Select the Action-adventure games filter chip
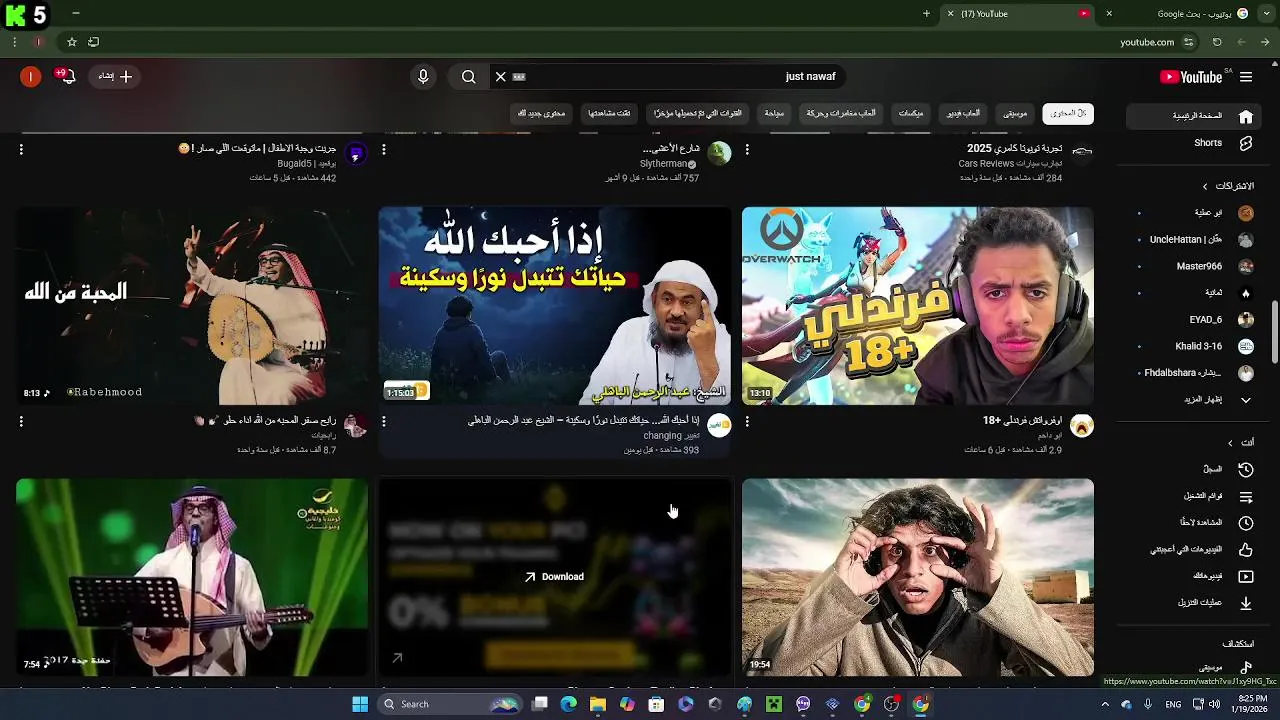 click(x=841, y=114)
